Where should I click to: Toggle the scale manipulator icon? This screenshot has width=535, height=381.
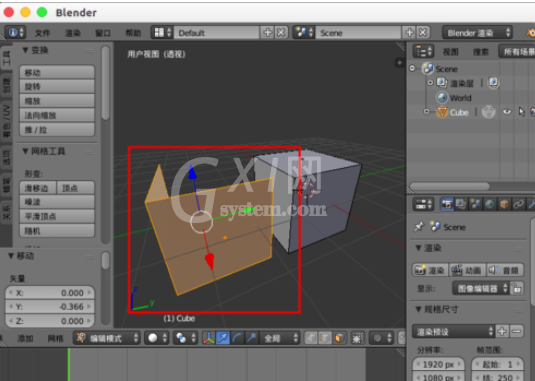[251, 338]
